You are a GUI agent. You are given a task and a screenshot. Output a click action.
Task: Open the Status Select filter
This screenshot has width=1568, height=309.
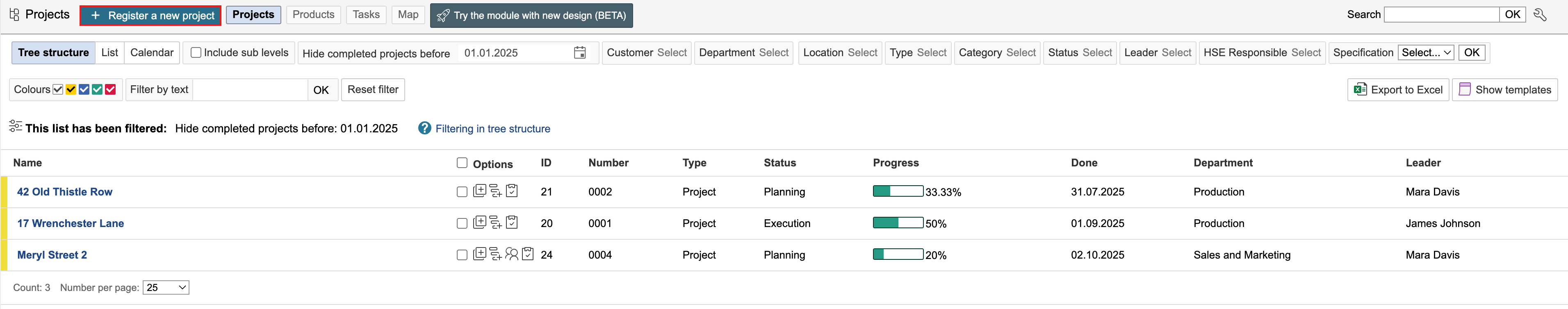(x=1097, y=53)
